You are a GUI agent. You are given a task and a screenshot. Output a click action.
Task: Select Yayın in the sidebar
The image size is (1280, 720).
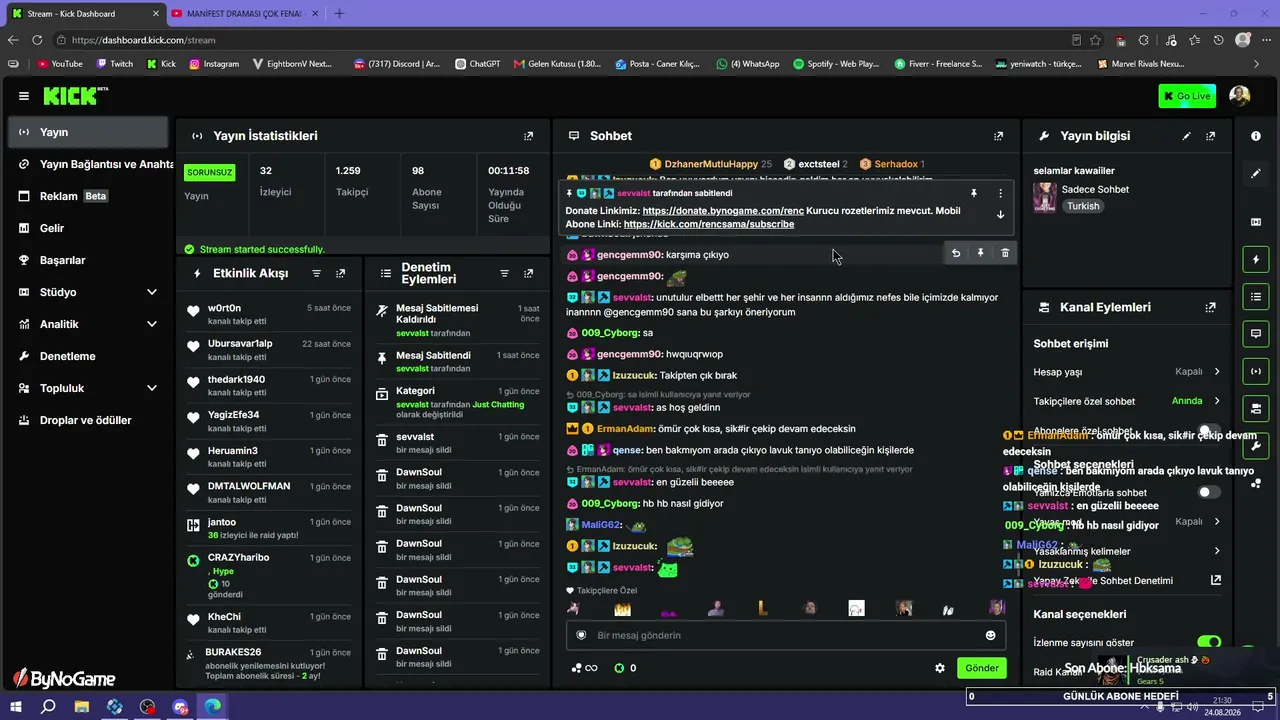pos(88,132)
